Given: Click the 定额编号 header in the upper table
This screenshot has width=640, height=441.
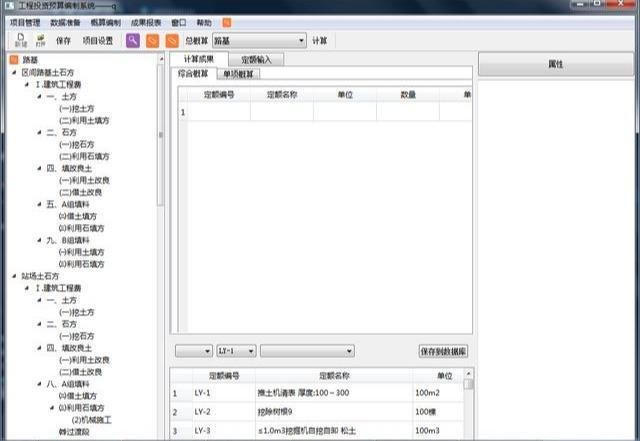Looking at the screenshot, I should 219,95.
